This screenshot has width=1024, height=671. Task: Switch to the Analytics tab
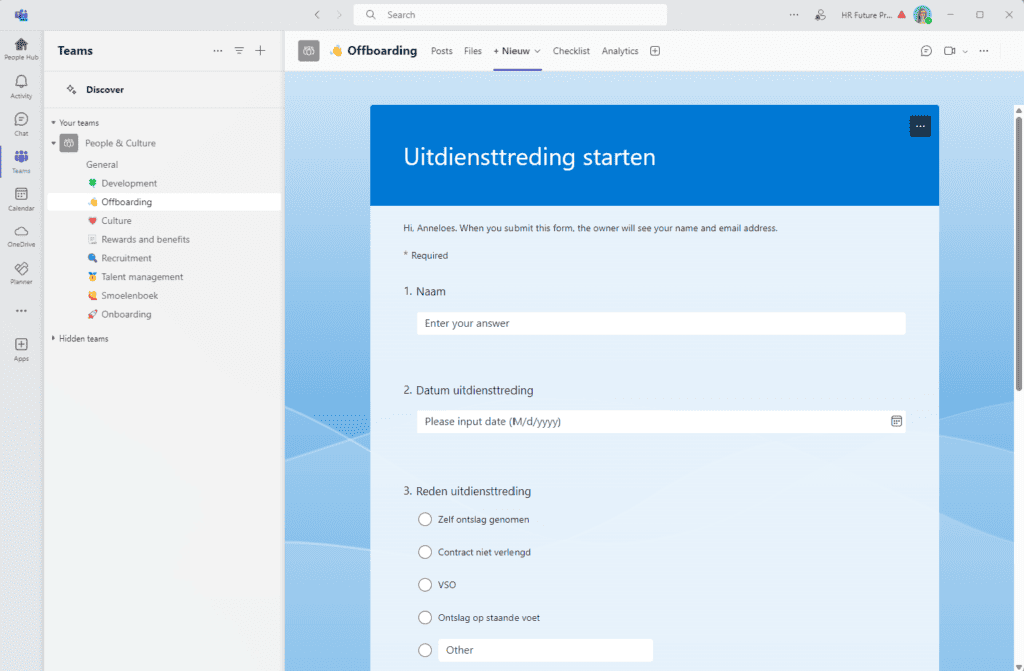click(x=620, y=51)
